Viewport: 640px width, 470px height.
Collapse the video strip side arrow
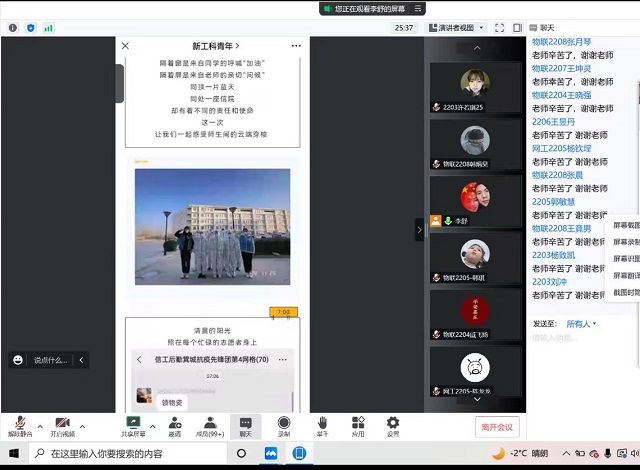coord(419,230)
